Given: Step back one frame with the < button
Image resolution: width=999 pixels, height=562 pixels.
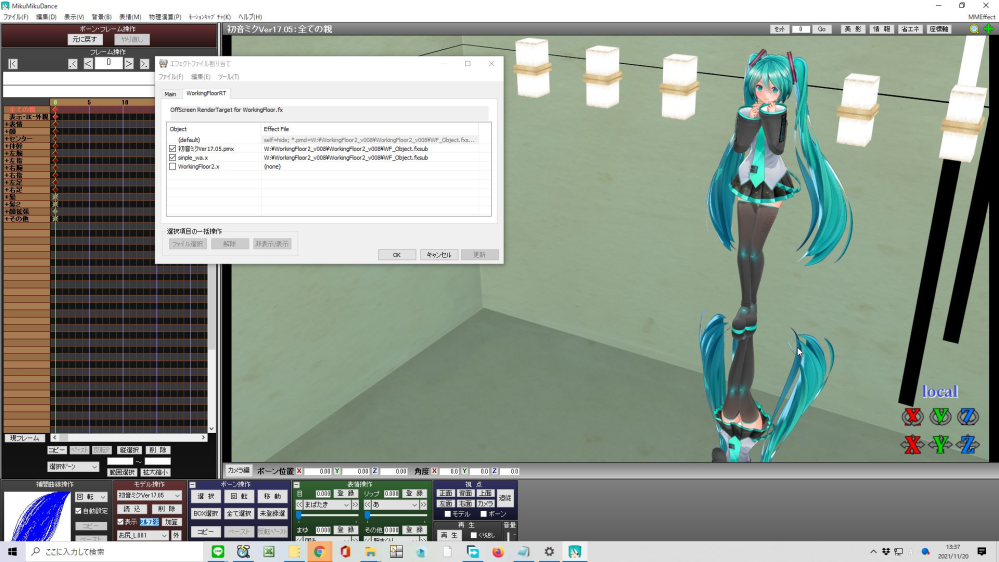Looking at the screenshot, I should 88,64.
